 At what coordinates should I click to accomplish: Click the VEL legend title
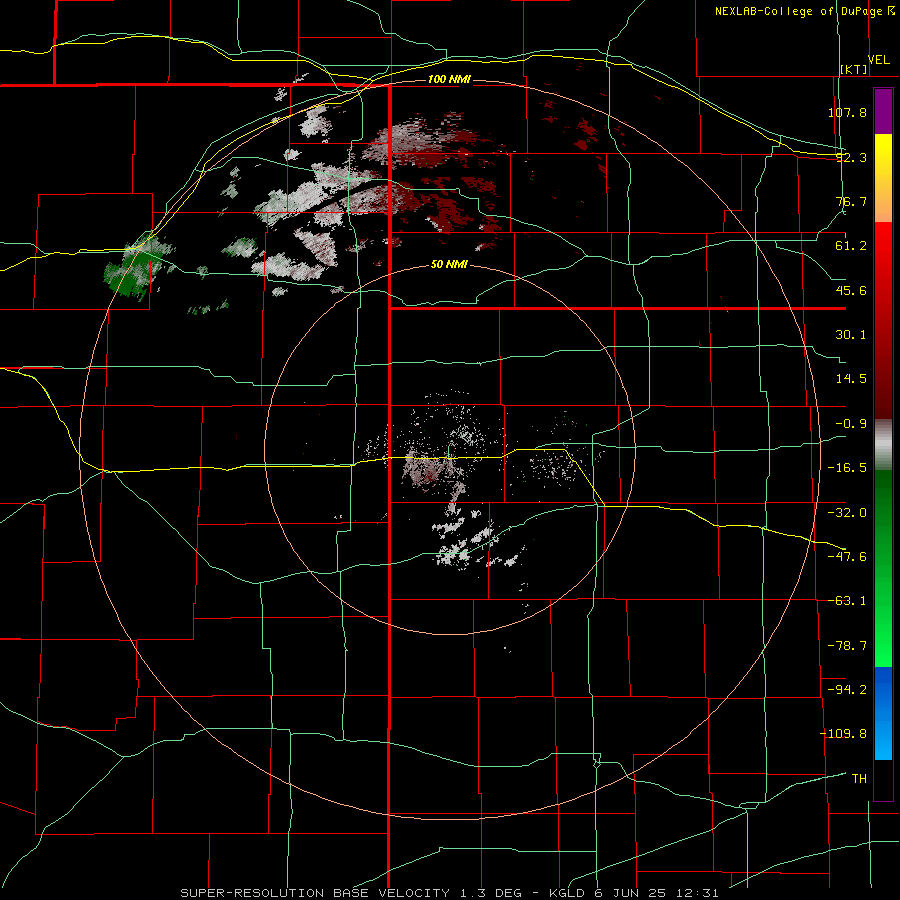pos(879,60)
